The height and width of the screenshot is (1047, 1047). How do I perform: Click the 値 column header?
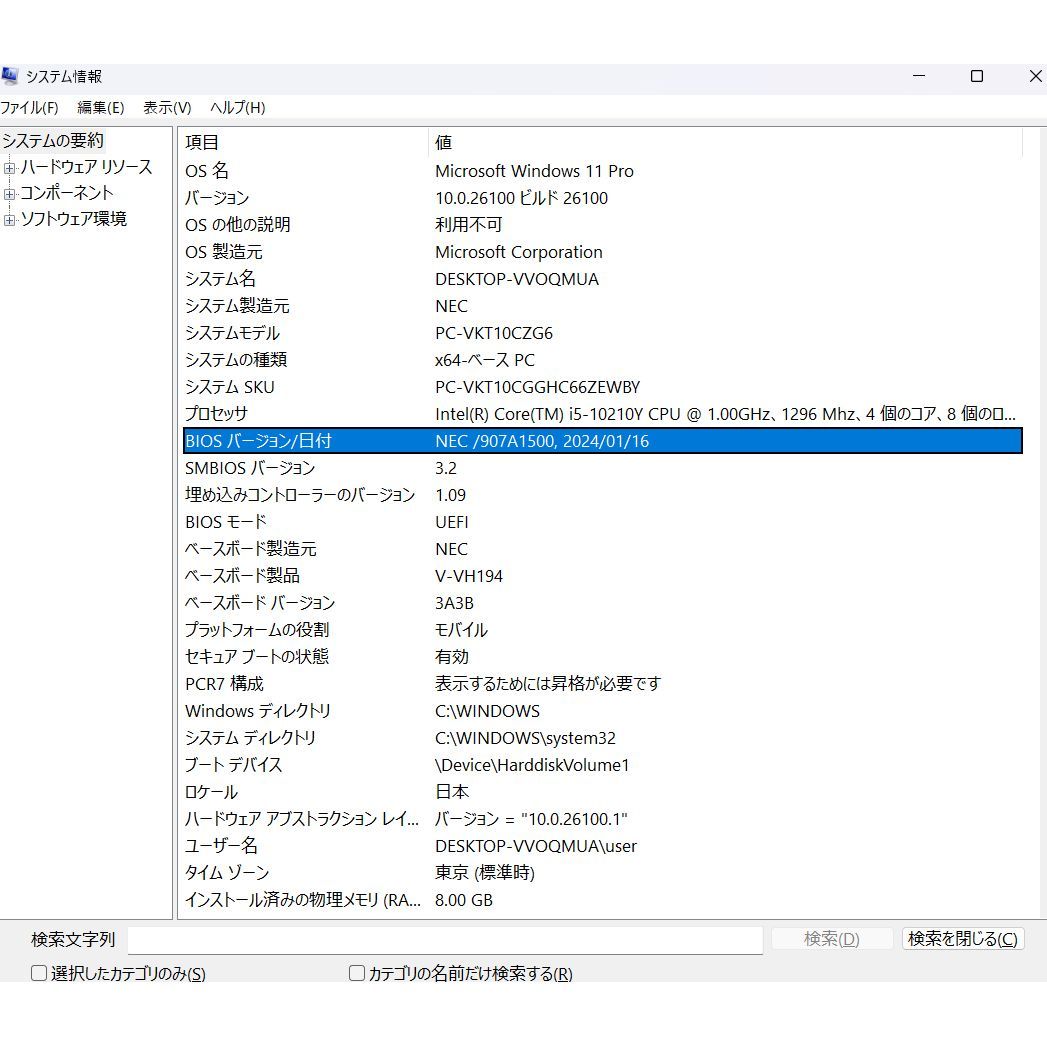point(726,142)
